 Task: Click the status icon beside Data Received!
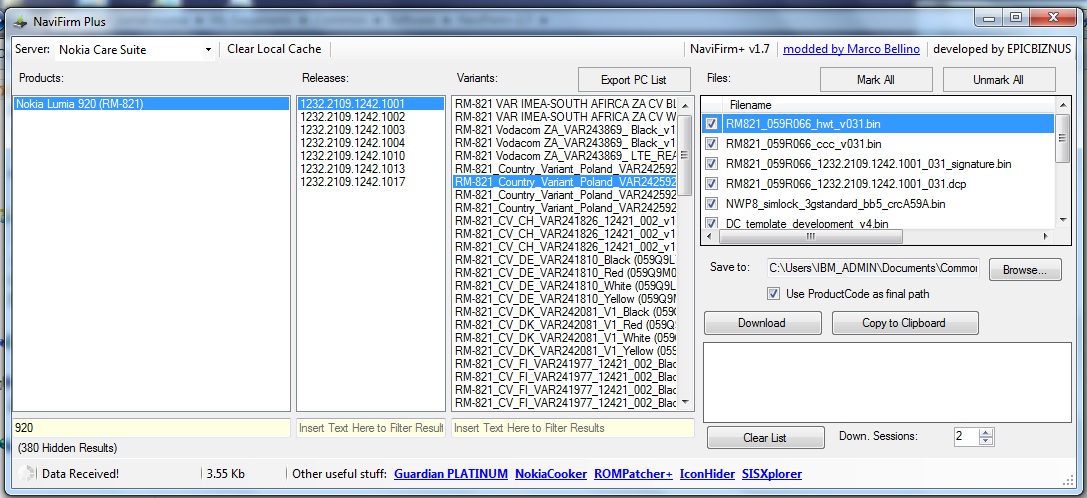(x=26, y=474)
